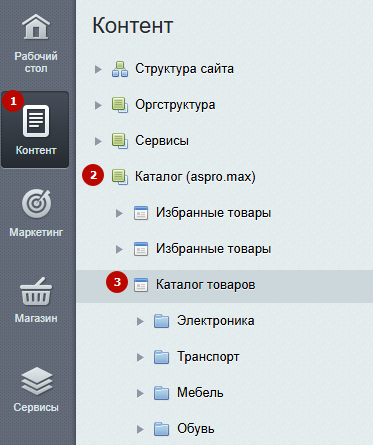This screenshot has height=445, width=373.
Task: Expand the Транспорт section arrow
Action: click(140, 357)
